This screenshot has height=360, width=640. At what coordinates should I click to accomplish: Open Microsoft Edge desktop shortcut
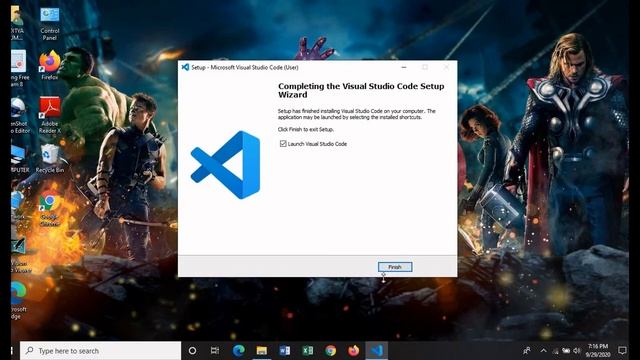[x=18, y=300]
